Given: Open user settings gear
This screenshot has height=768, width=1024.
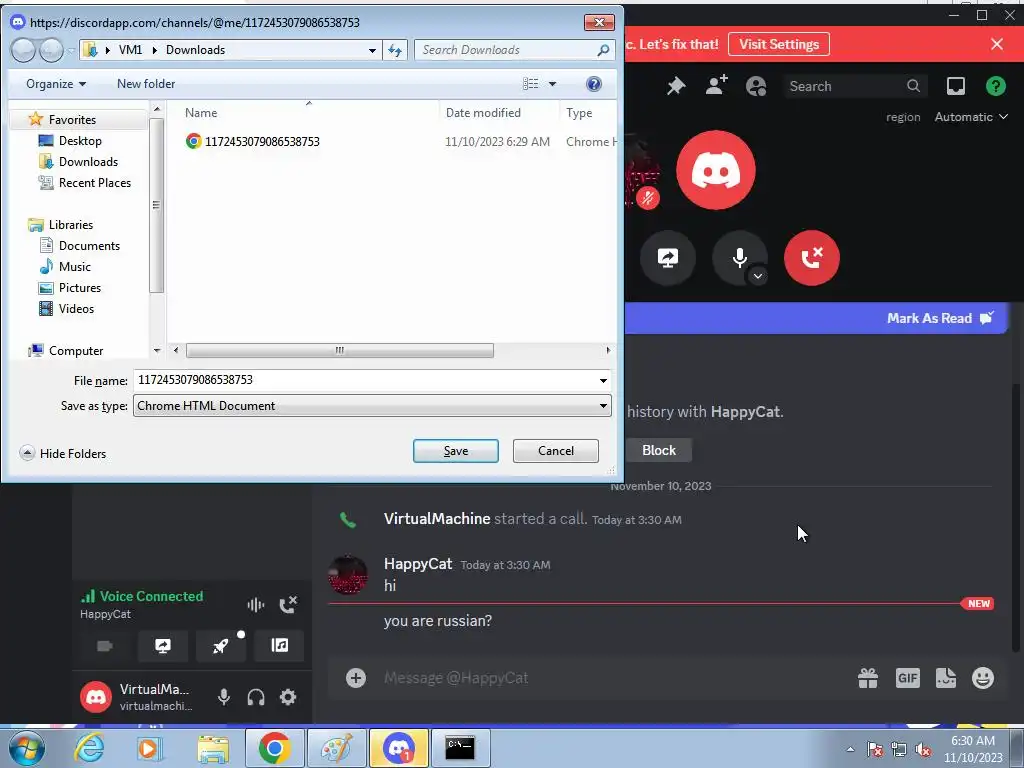Looking at the screenshot, I should point(288,697).
